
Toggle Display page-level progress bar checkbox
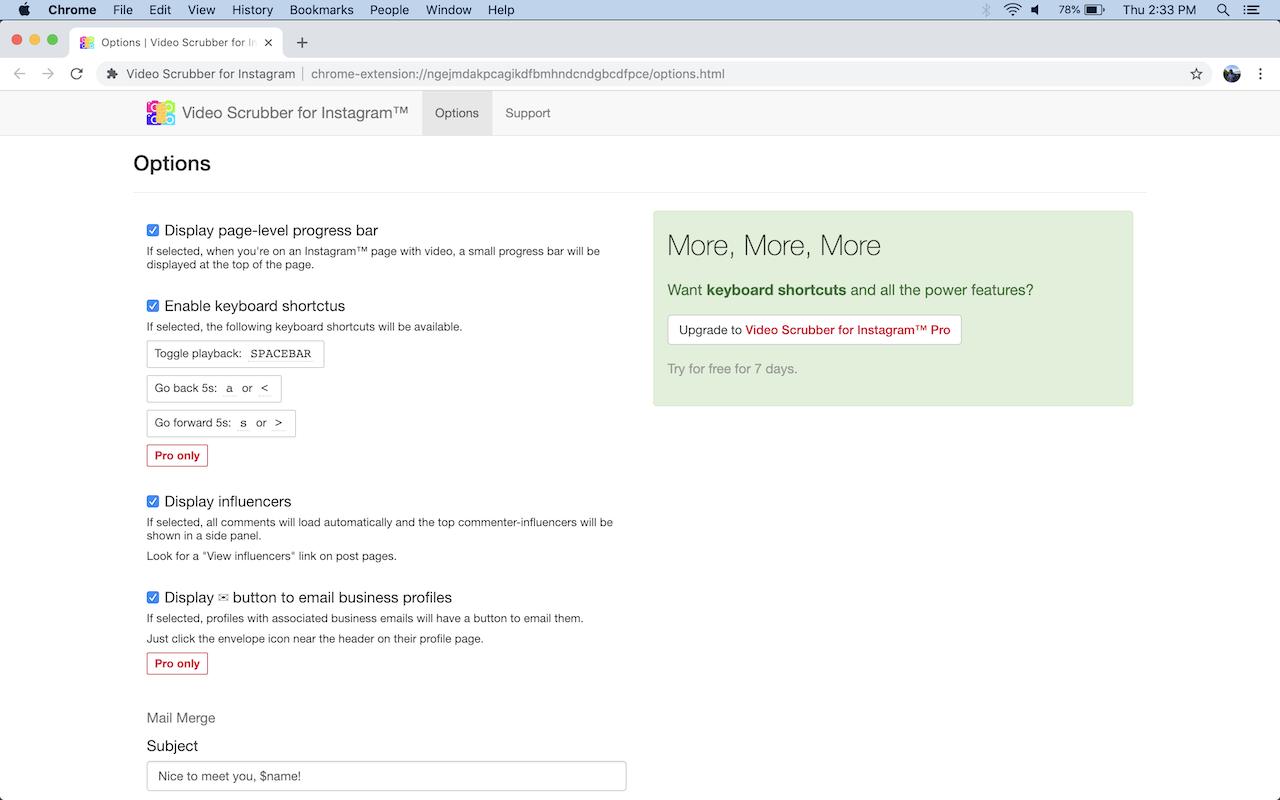click(x=153, y=230)
